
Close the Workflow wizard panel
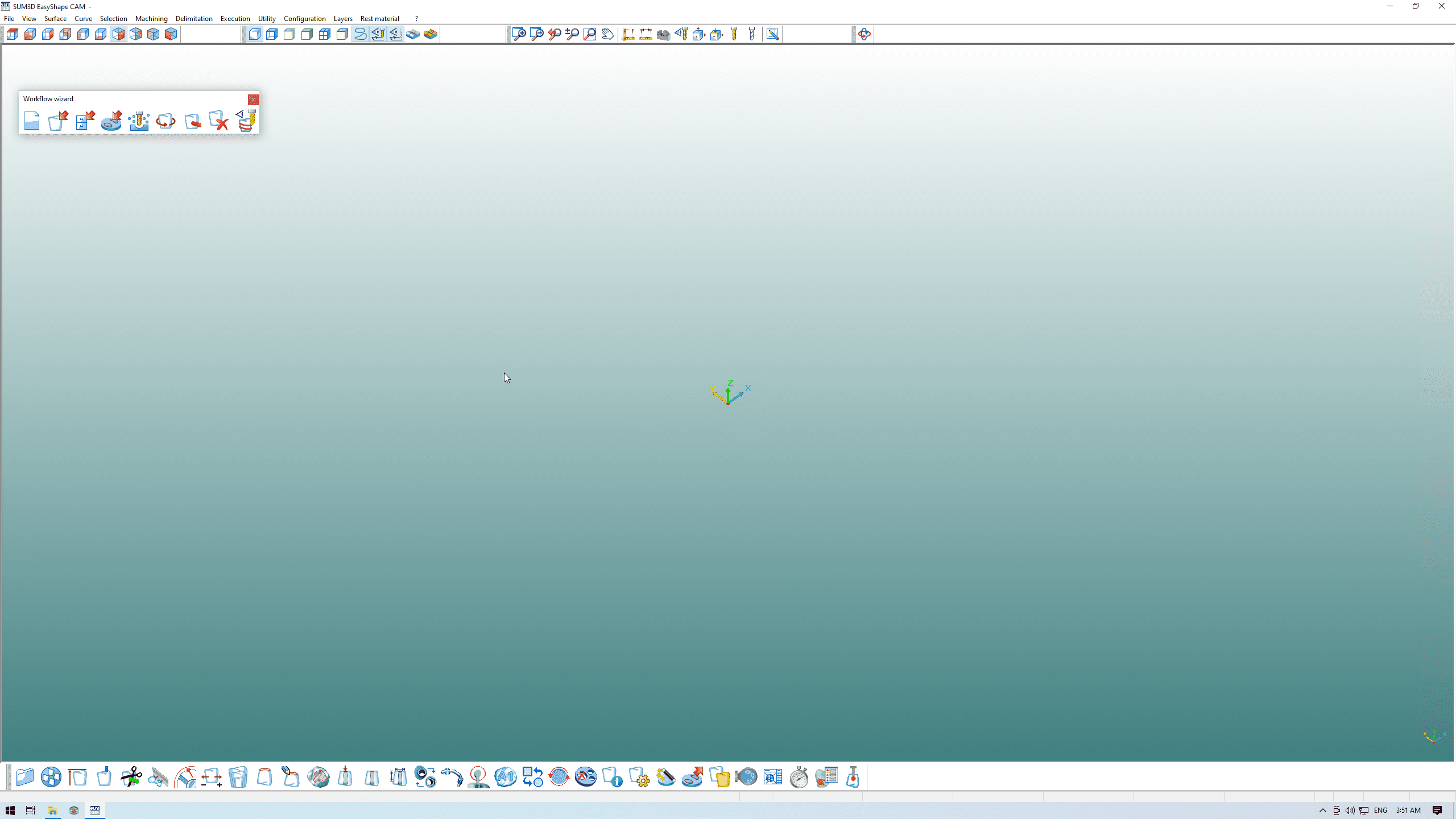[x=253, y=100]
